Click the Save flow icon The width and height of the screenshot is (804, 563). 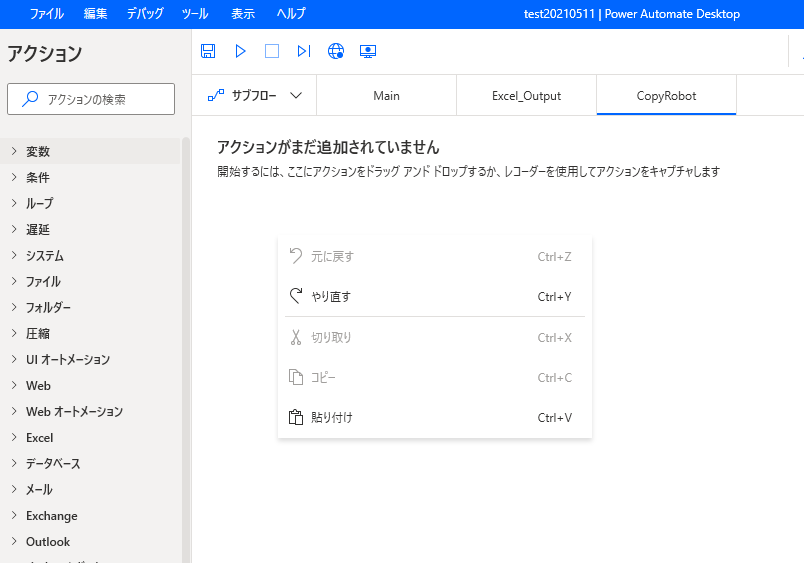(x=208, y=51)
